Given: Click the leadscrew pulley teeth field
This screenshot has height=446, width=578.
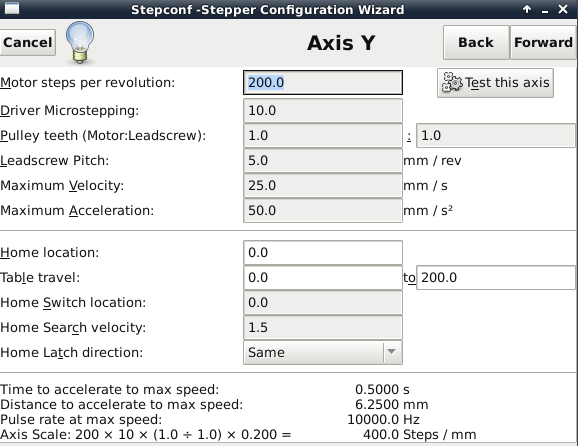Looking at the screenshot, I should (x=496, y=136).
